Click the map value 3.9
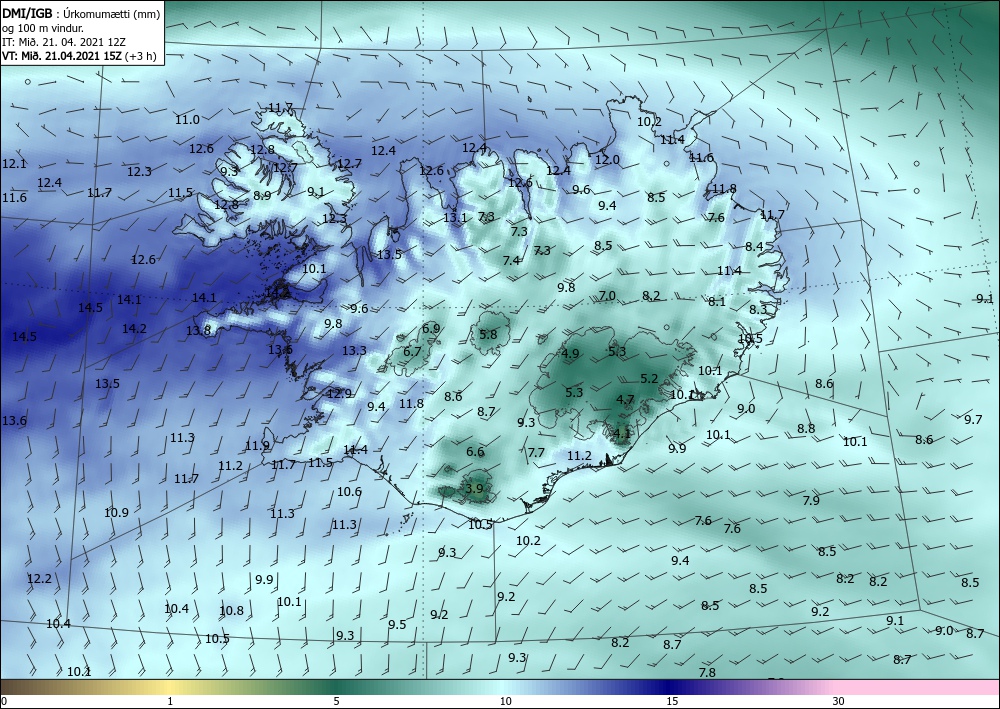The width and height of the screenshot is (1000, 709). (474, 489)
